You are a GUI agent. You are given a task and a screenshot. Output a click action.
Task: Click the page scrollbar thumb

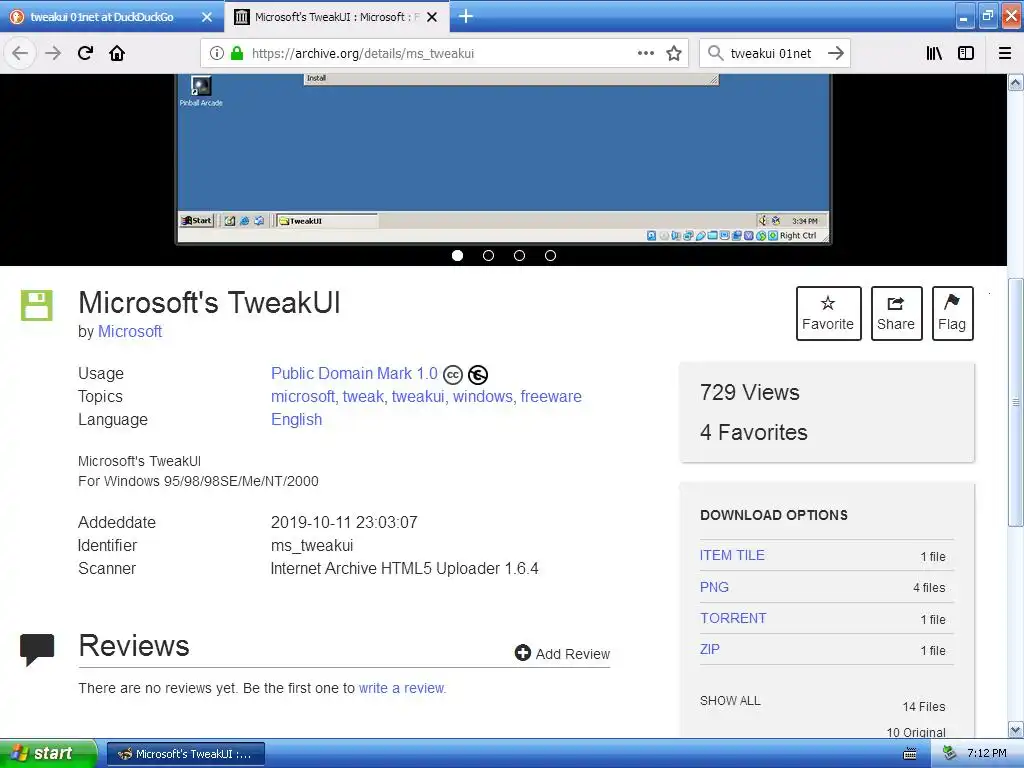(1016, 402)
